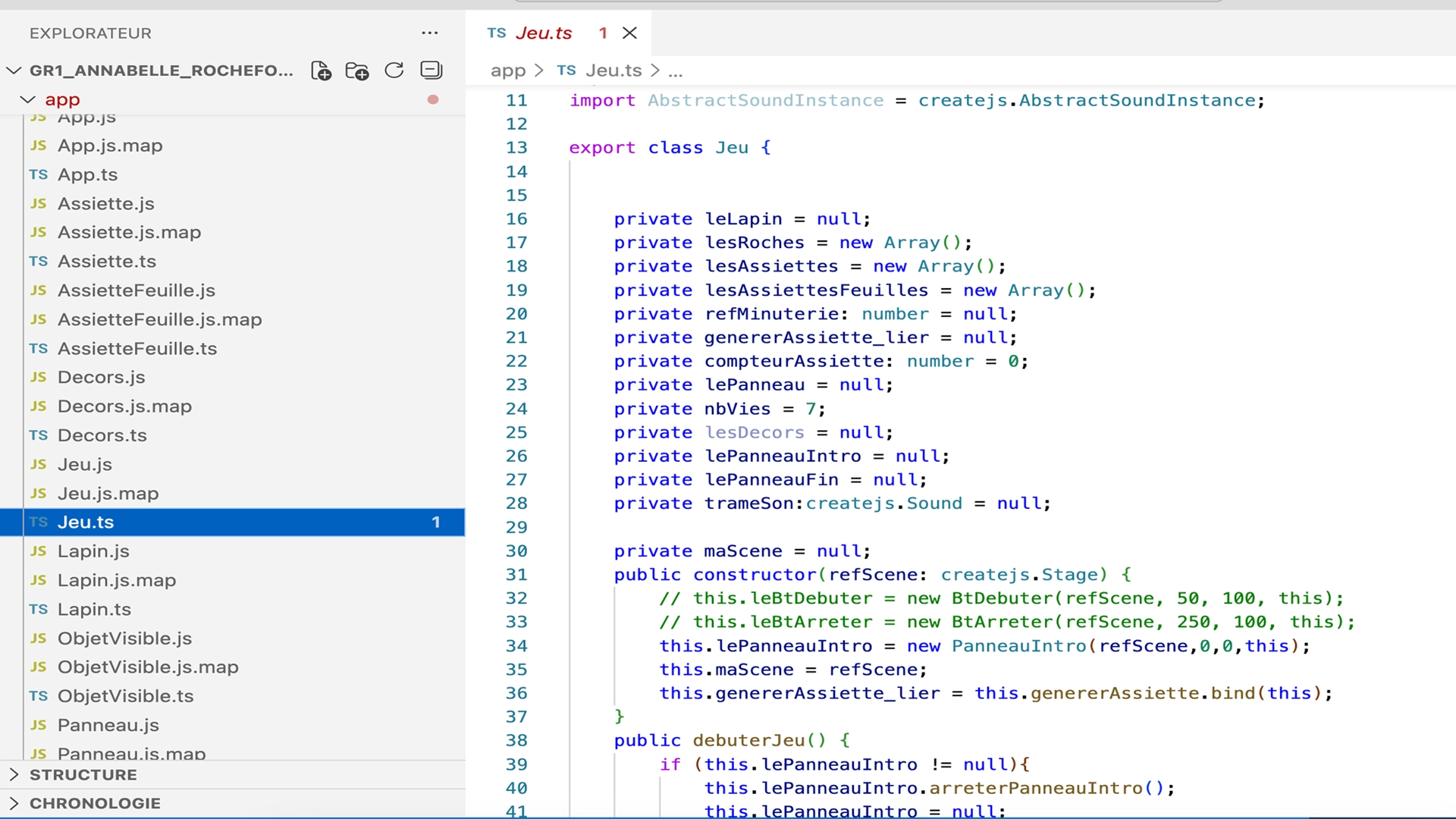The height and width of the screenshot is (819, 1456).
Task: Select the highlighted Jeu.ts file
Action: 232,522
